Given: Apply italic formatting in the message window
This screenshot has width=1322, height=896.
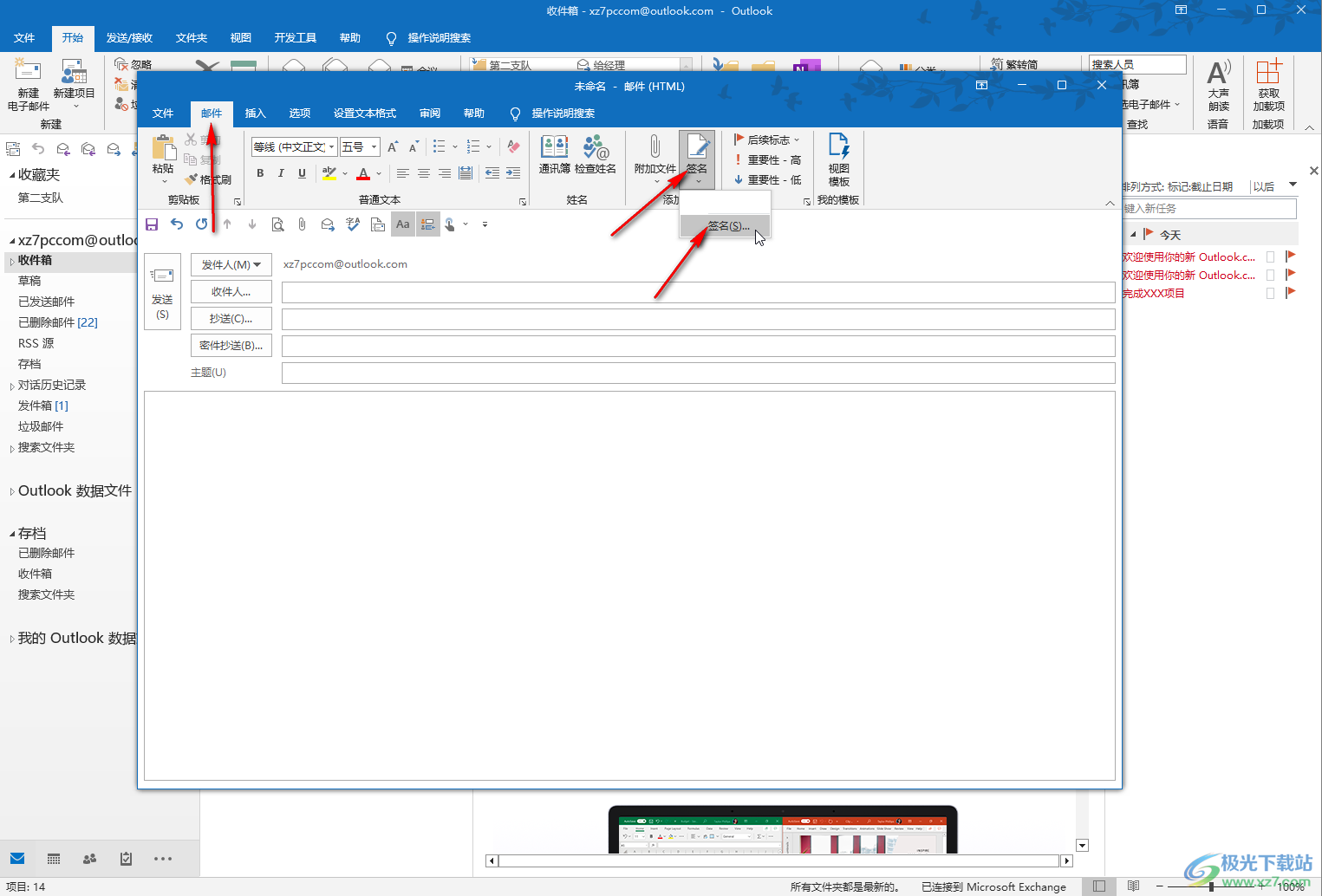Looking at the screenshot, I should click(x=281, y=173).
